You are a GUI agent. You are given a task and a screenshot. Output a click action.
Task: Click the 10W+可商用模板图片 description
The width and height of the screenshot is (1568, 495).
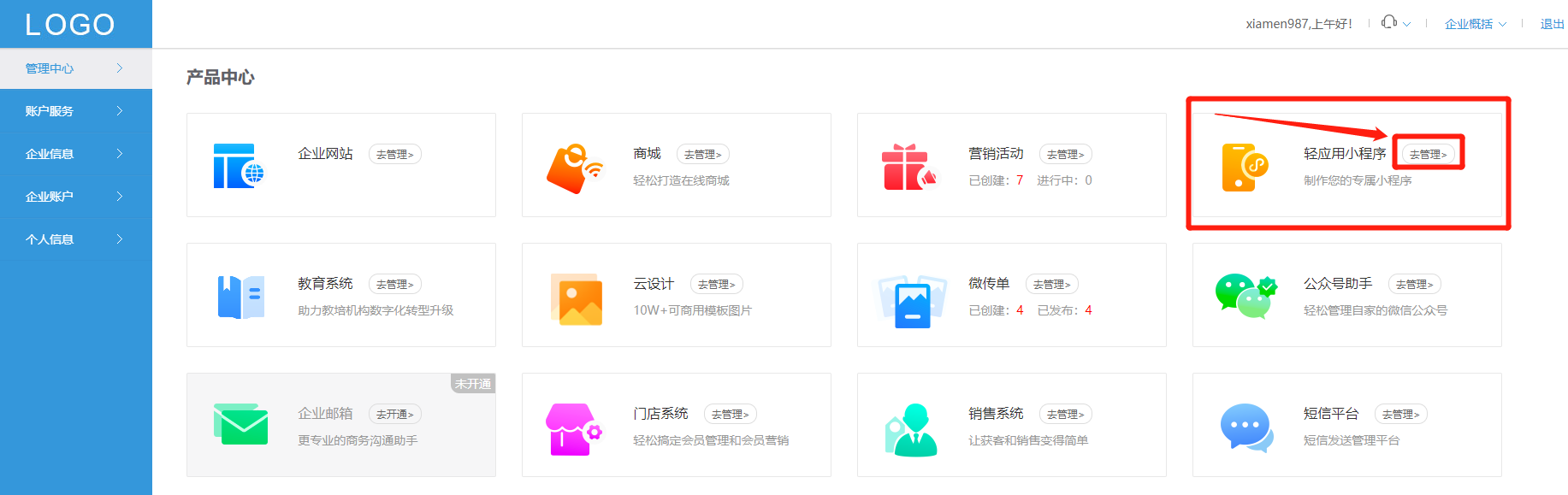click(692, 310)
